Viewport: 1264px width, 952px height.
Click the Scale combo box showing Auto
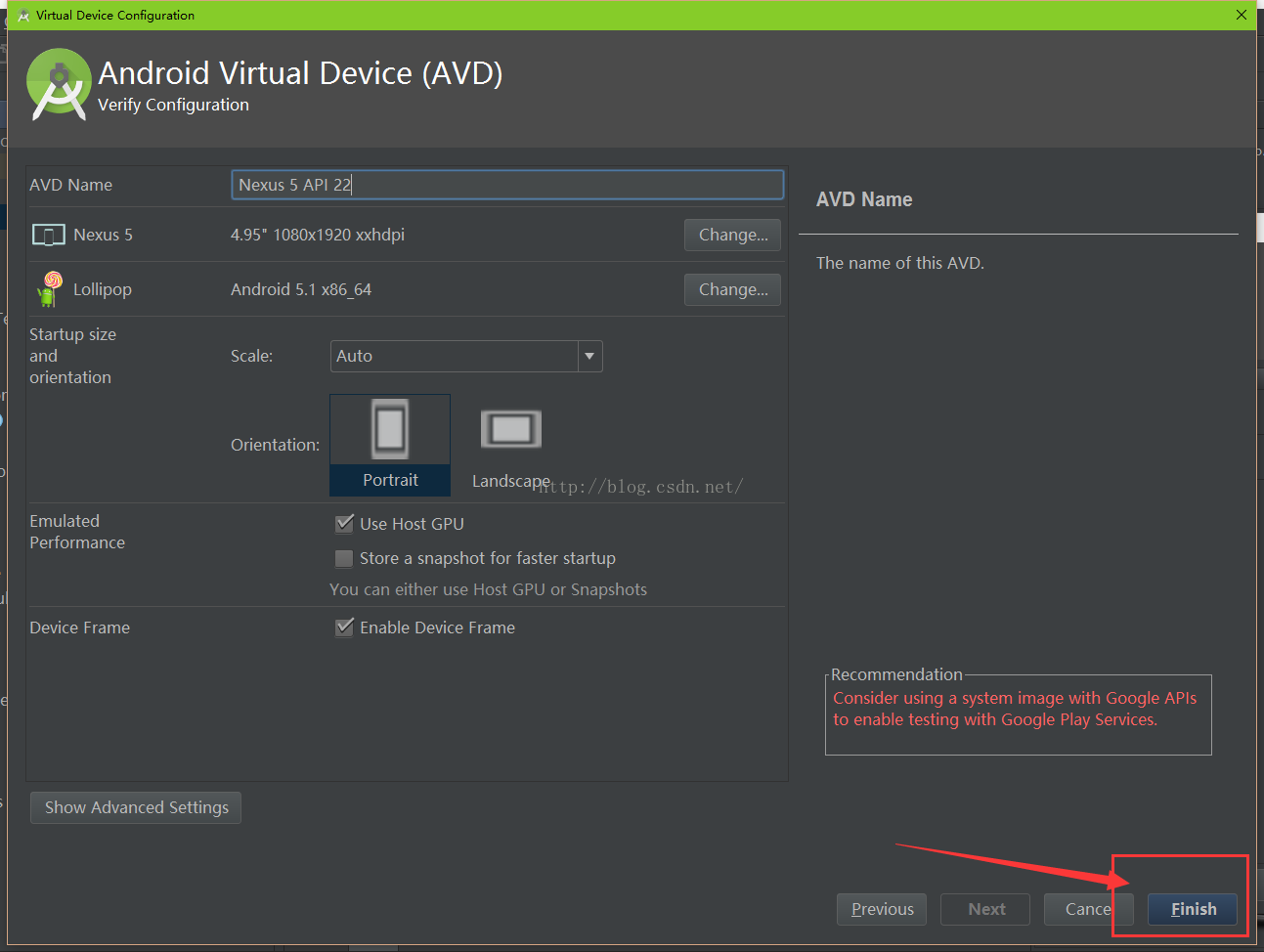click(466, 356)
